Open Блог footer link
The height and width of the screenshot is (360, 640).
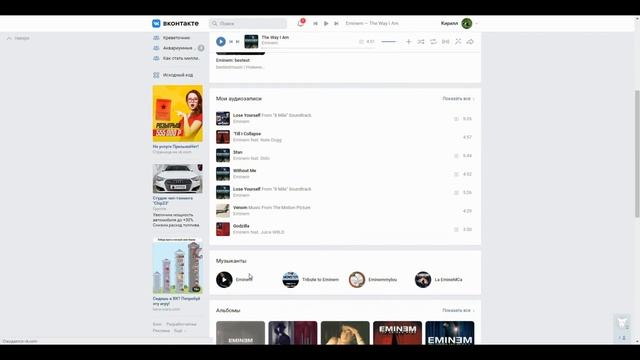[157, 324]
